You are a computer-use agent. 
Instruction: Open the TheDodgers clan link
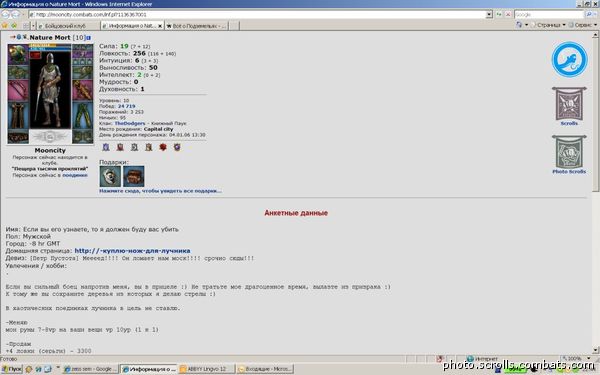pos(130,124)
